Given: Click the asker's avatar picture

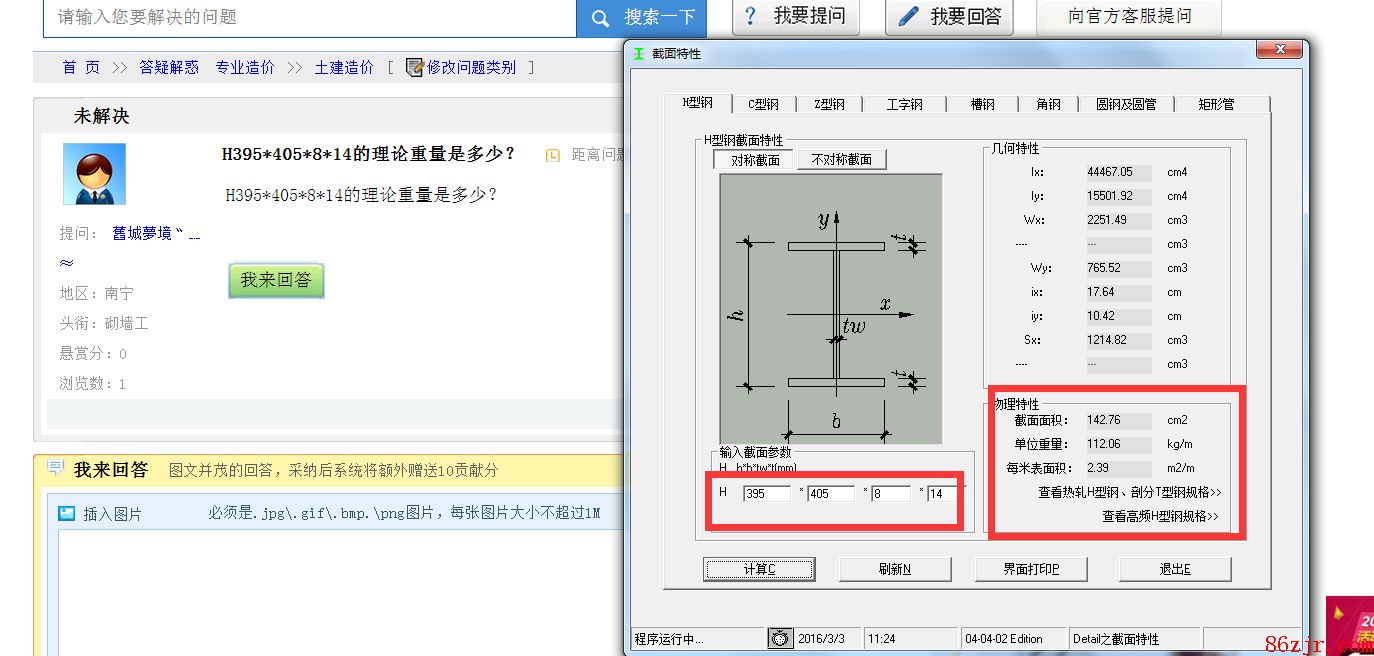Looking at the screenshot, I should coord(94,174).
